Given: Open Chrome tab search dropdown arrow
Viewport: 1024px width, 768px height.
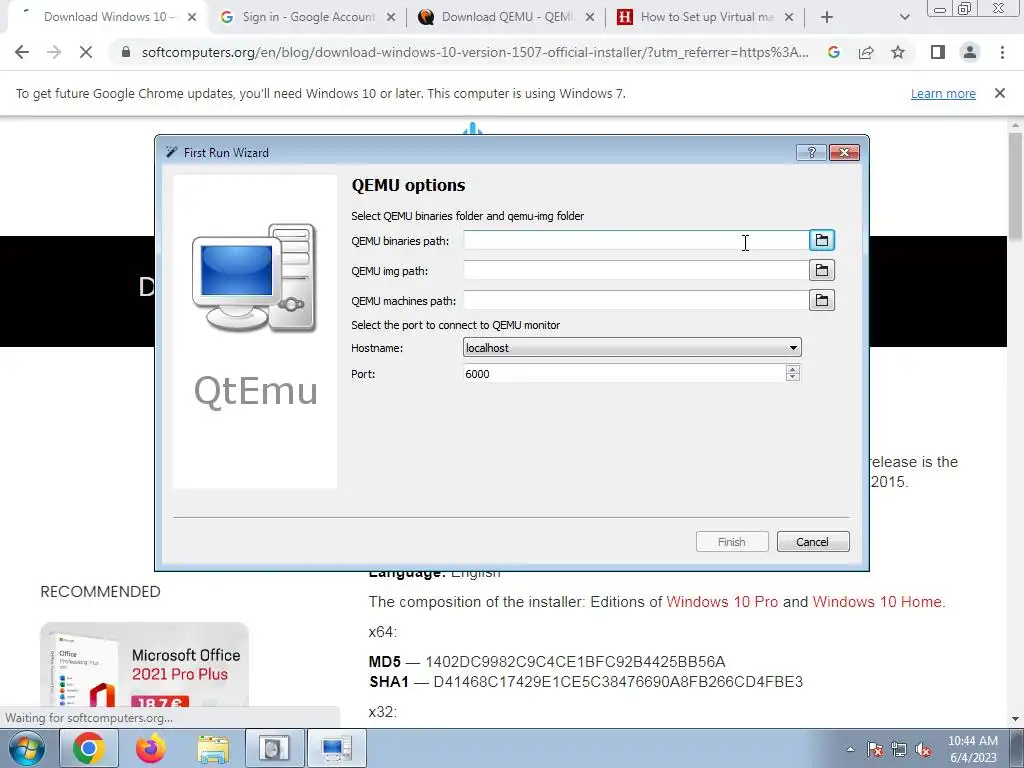Looking at the screenshot, I should pos(904,18).
